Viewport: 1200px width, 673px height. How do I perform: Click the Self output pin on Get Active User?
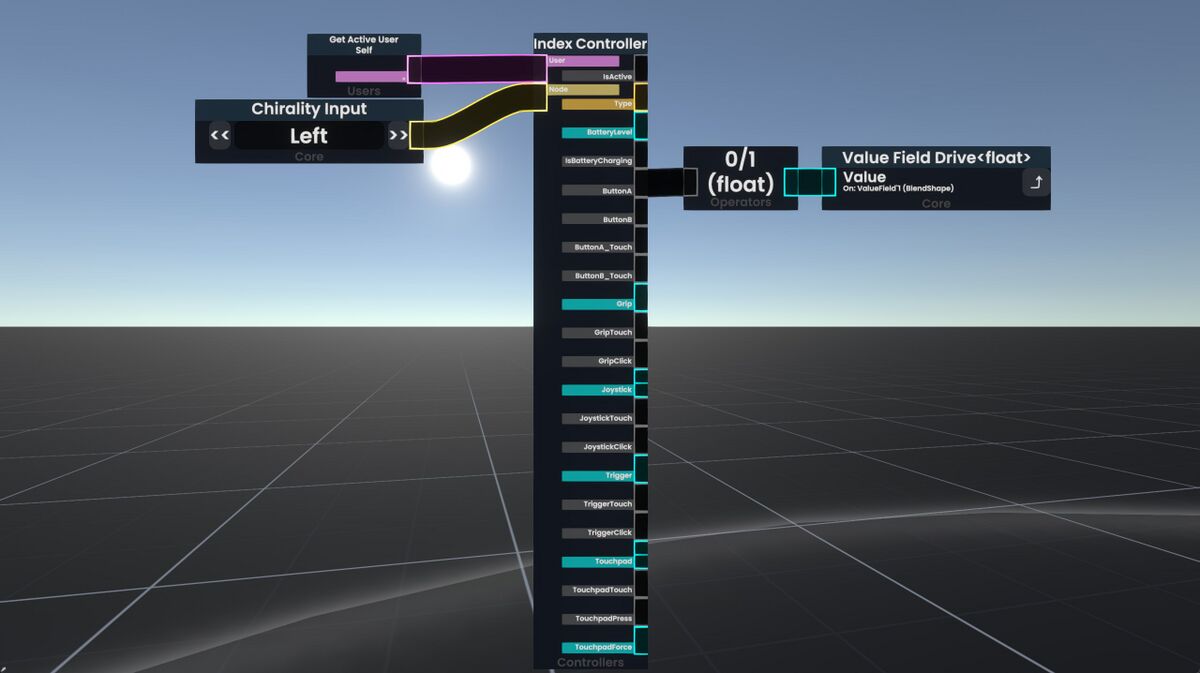414,71
